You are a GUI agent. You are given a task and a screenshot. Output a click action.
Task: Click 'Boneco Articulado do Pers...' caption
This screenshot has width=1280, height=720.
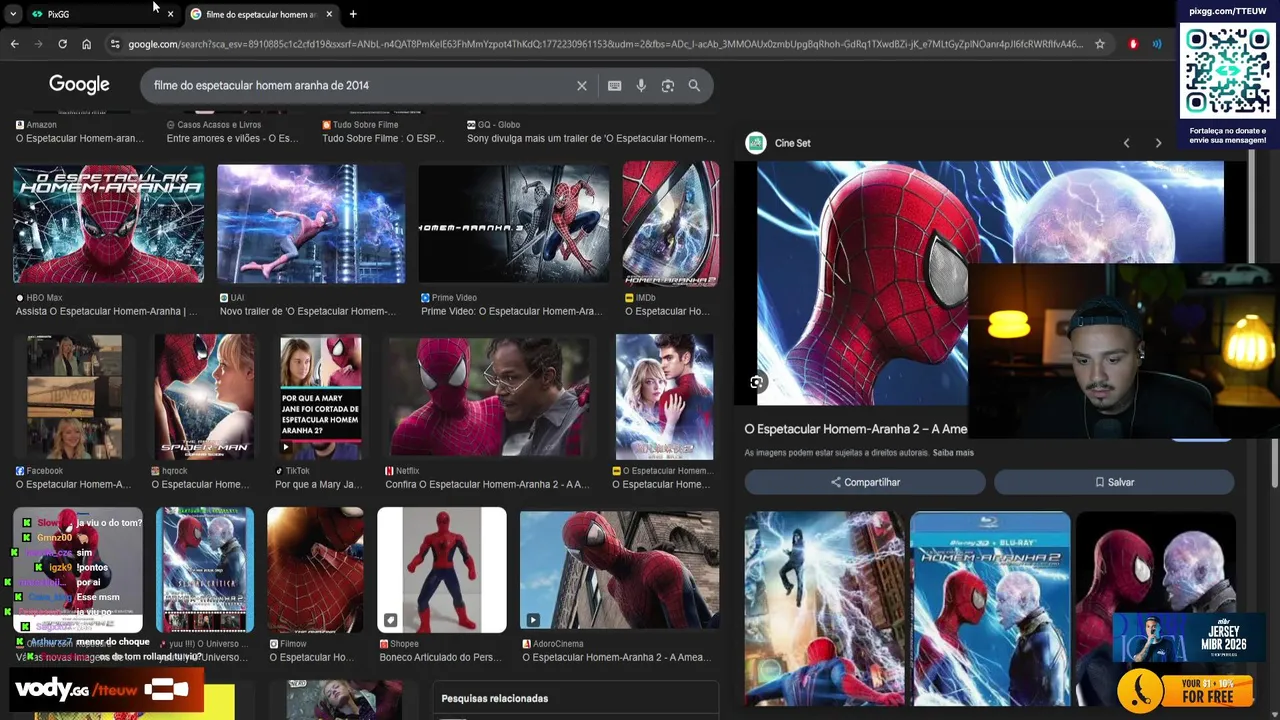coord(442,657)
